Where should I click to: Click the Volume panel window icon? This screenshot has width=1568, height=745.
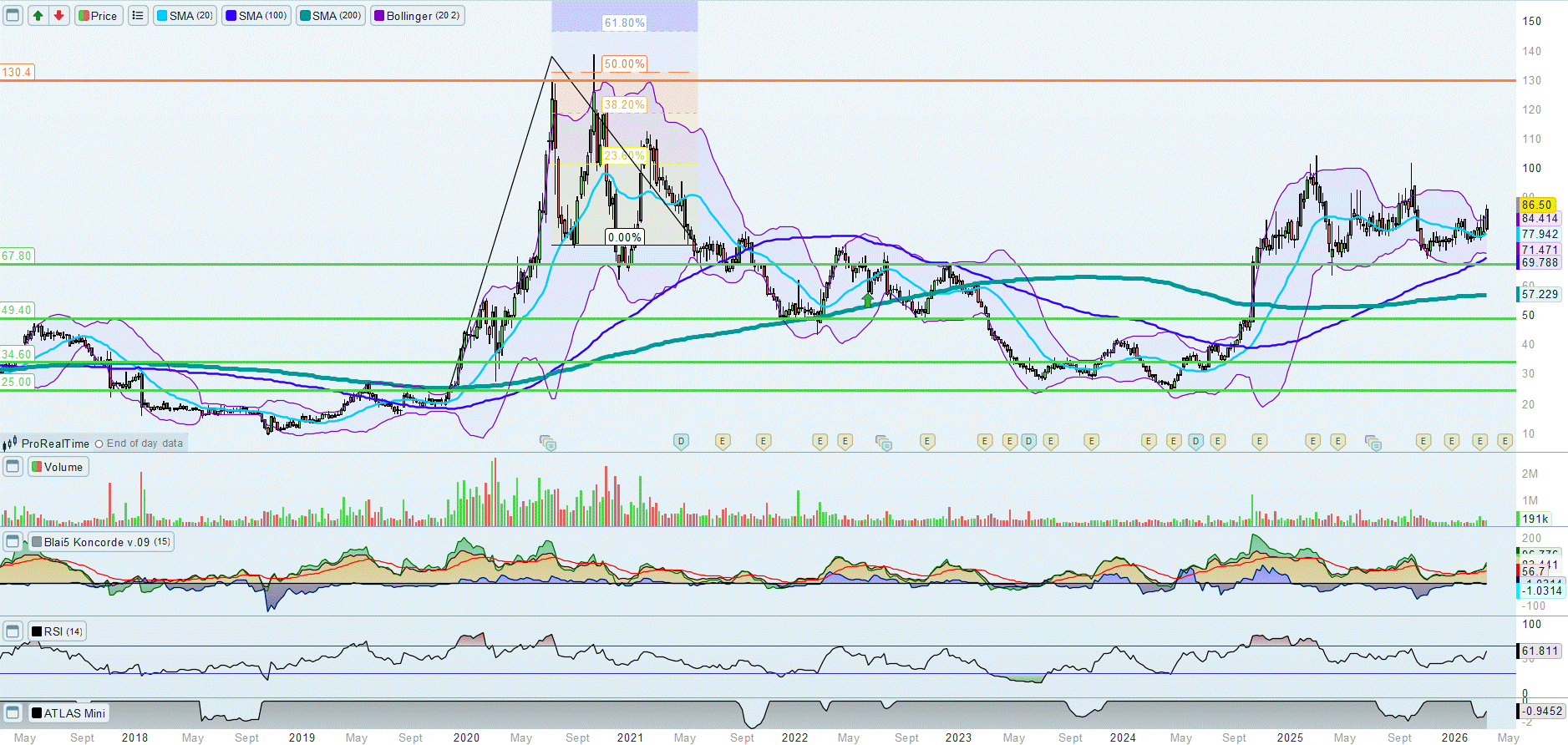[x=13, y=467]
